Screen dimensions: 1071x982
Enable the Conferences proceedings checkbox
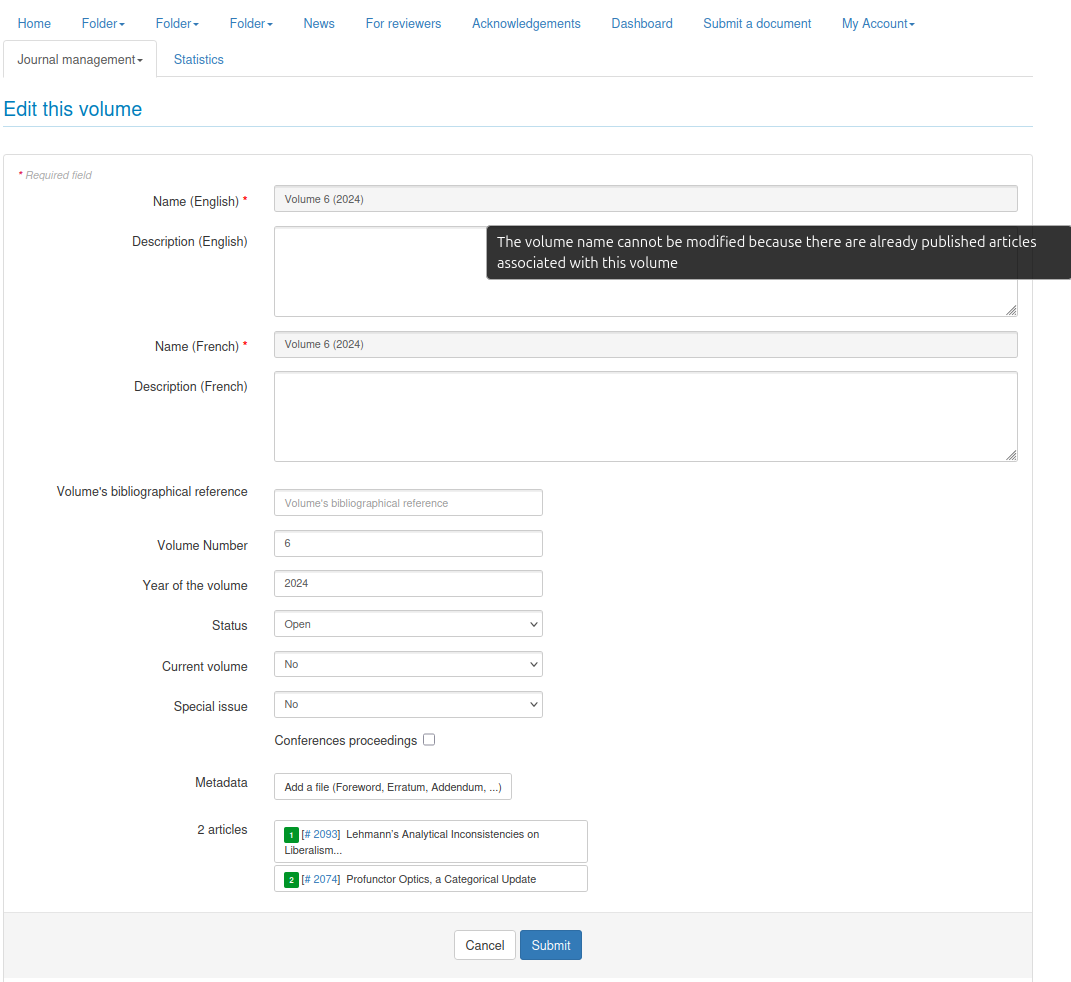pos(429,740)
